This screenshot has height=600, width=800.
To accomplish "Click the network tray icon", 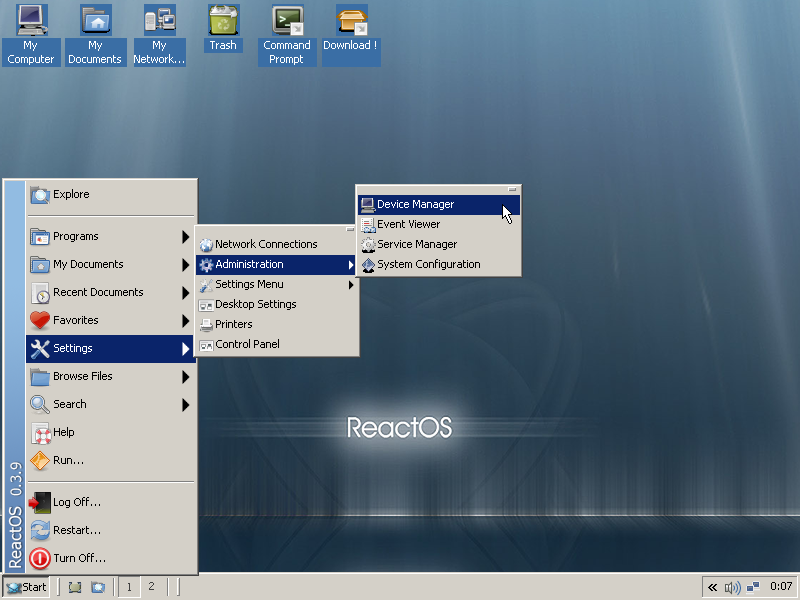I will [753, 587].
